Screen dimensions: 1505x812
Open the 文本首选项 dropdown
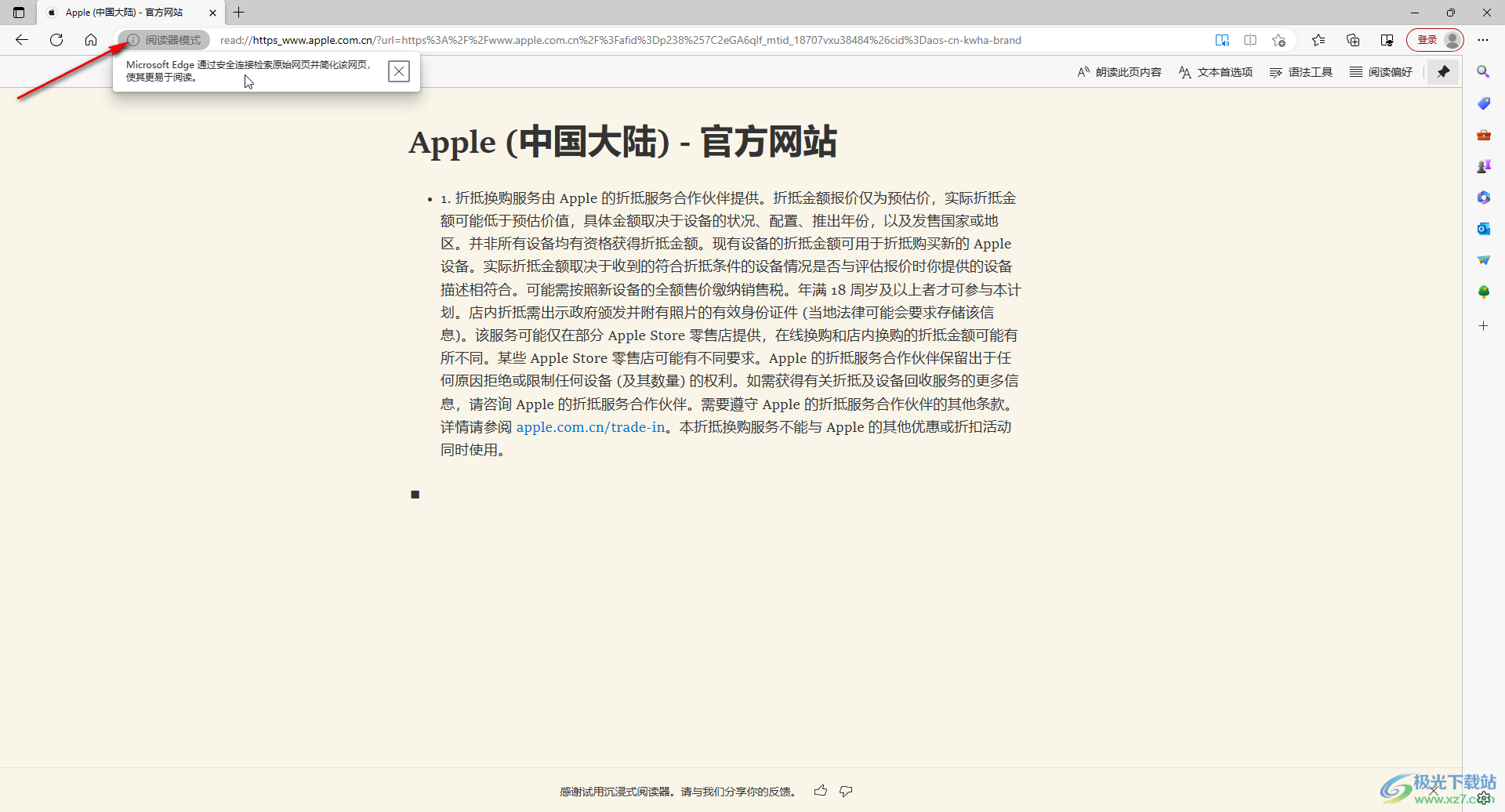1216,72
